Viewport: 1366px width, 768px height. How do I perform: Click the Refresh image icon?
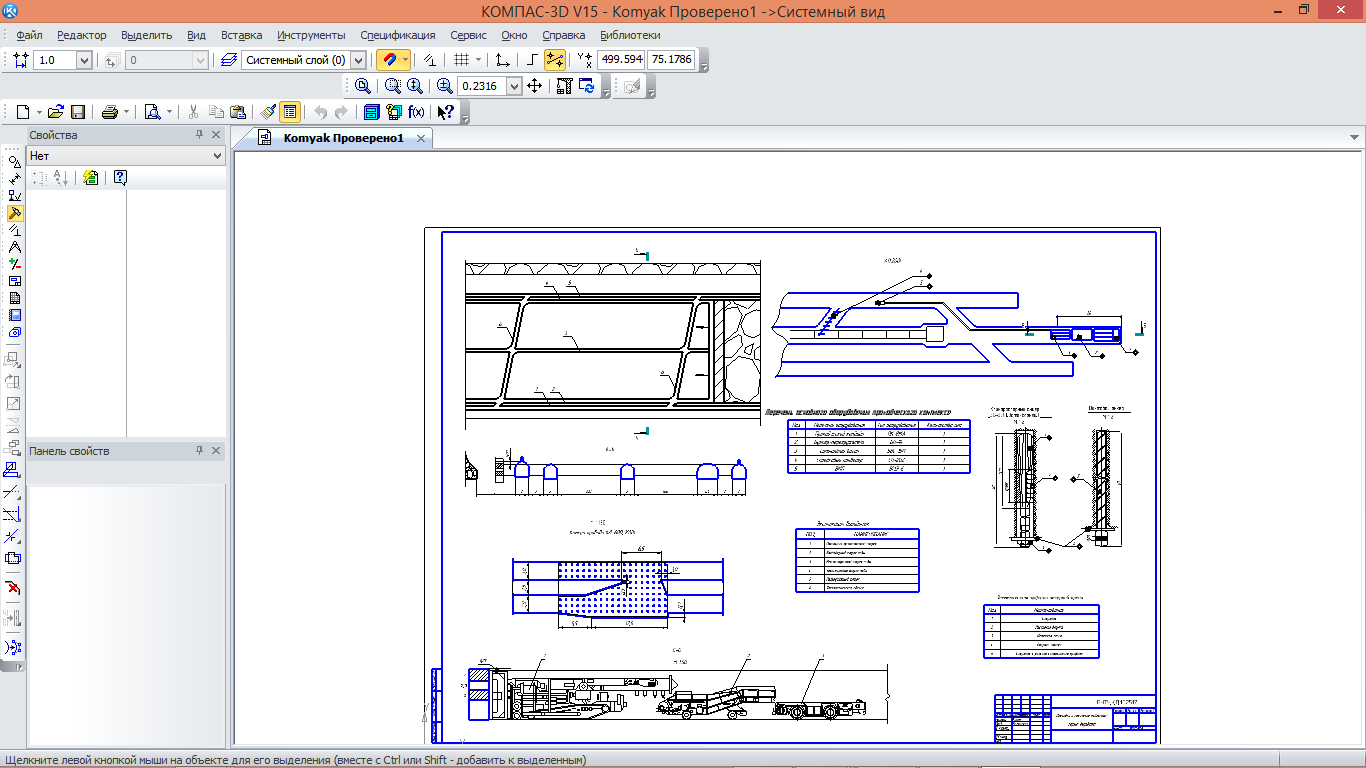click(x=587, y=86)
